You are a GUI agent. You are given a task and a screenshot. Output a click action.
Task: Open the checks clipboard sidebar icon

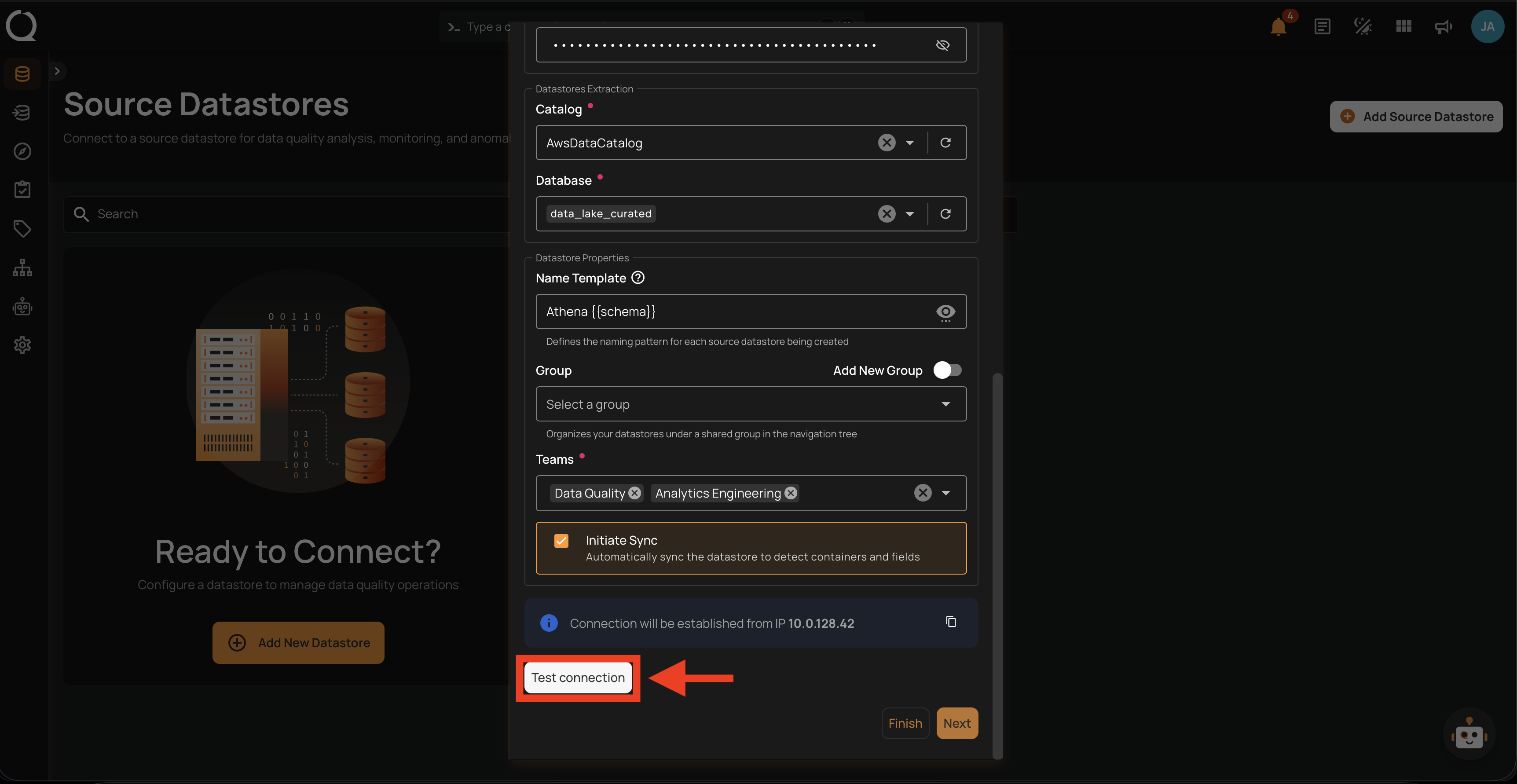[x=22, y=190]
